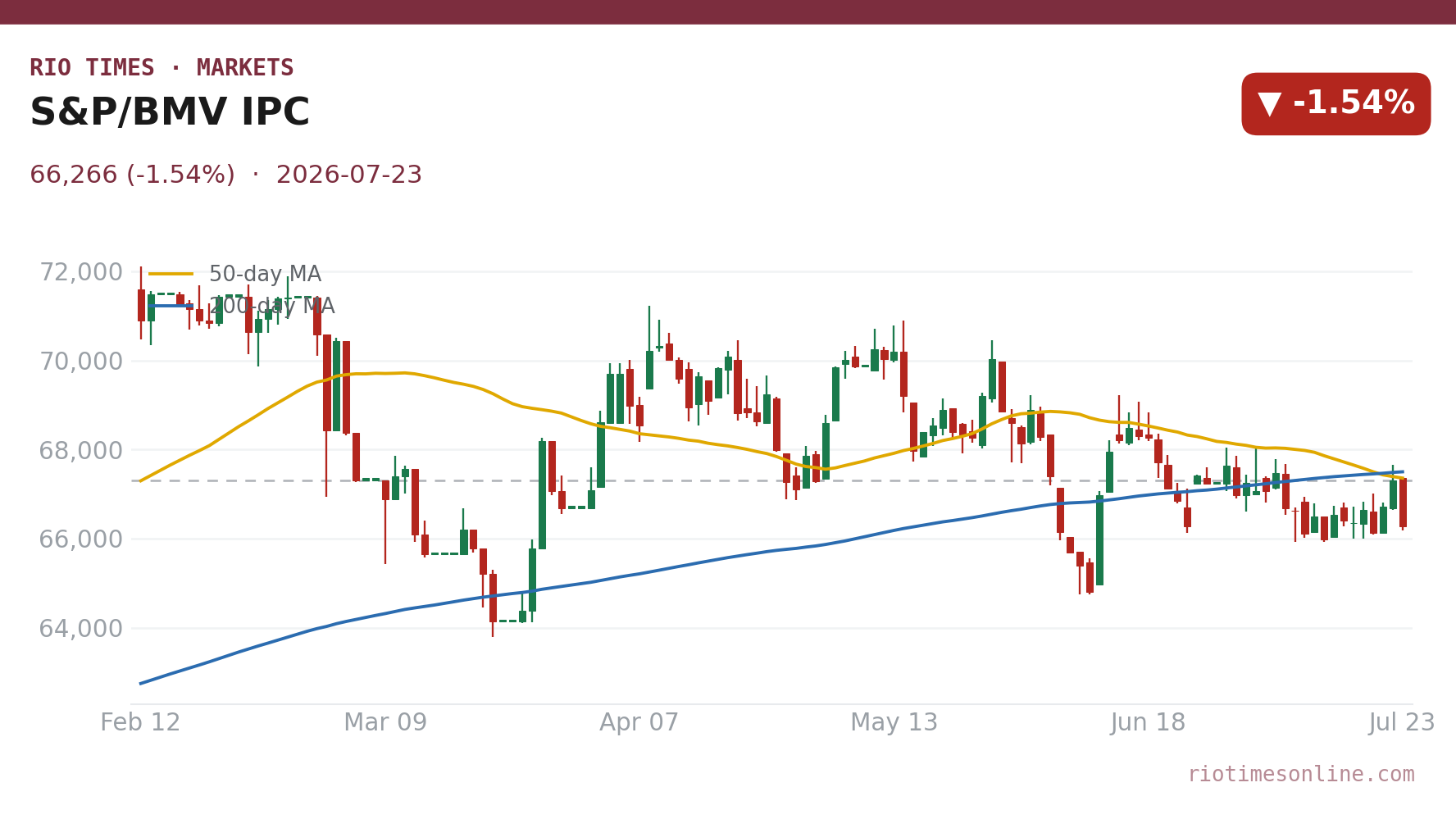The width and height of the screenshot is (1456, 819).
Task: Click the Jun 18 x-axis date label
Action: 1148,723
